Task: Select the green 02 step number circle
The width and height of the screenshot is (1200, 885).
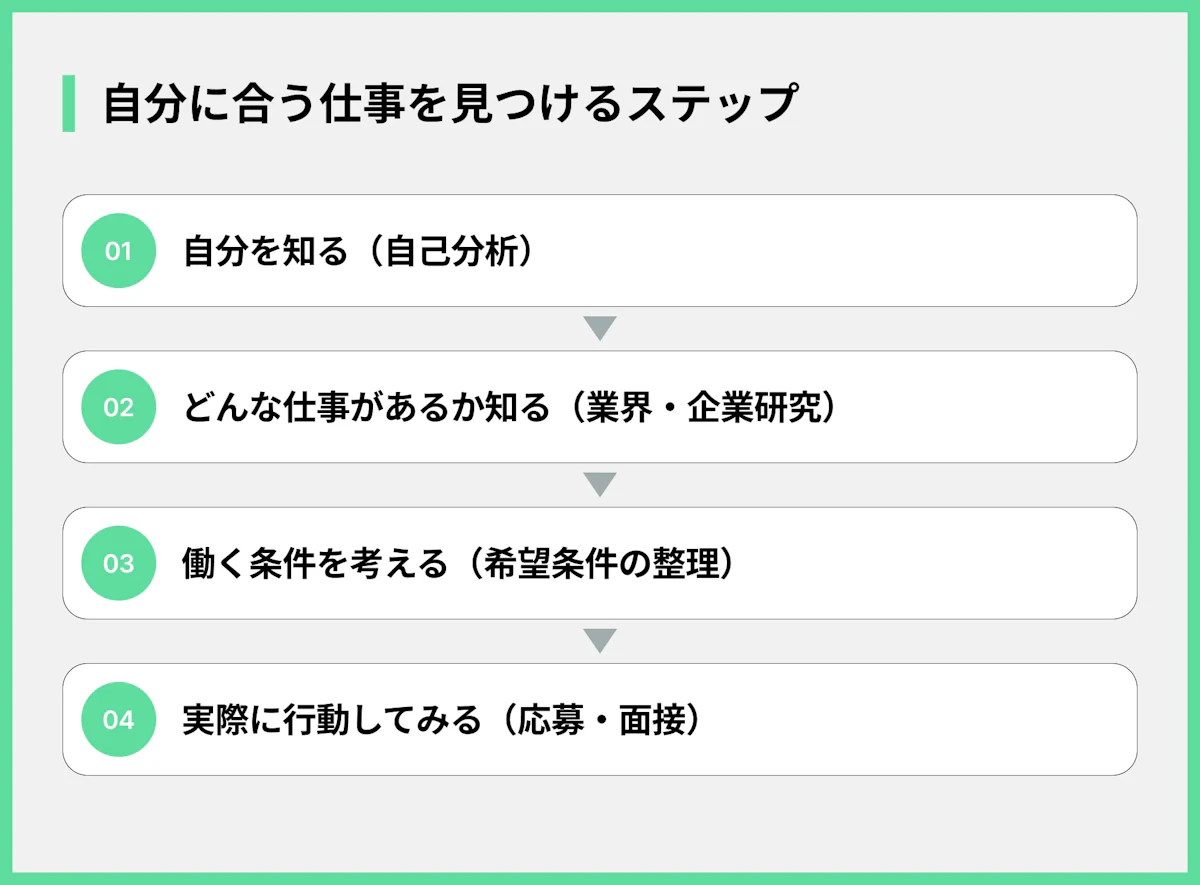Action: pos(119,407)
